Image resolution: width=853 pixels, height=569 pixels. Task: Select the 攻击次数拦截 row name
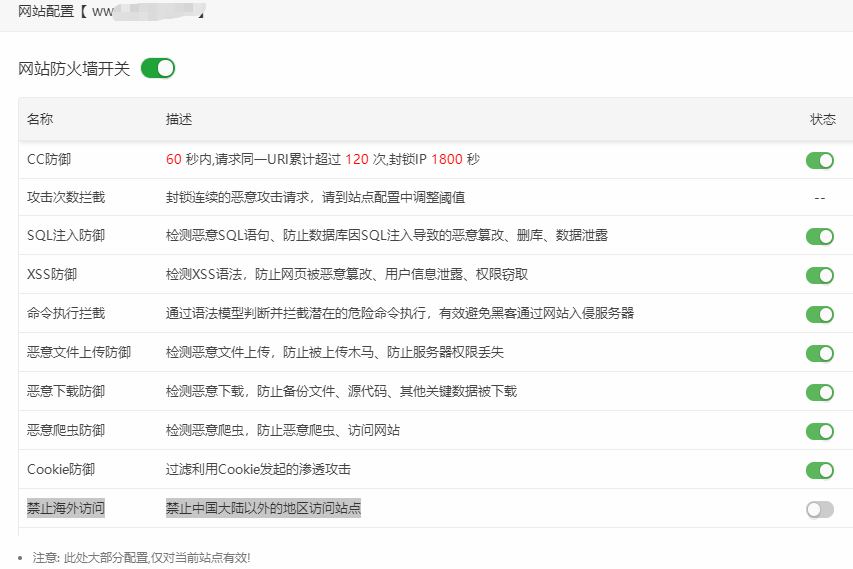point(66,198)
